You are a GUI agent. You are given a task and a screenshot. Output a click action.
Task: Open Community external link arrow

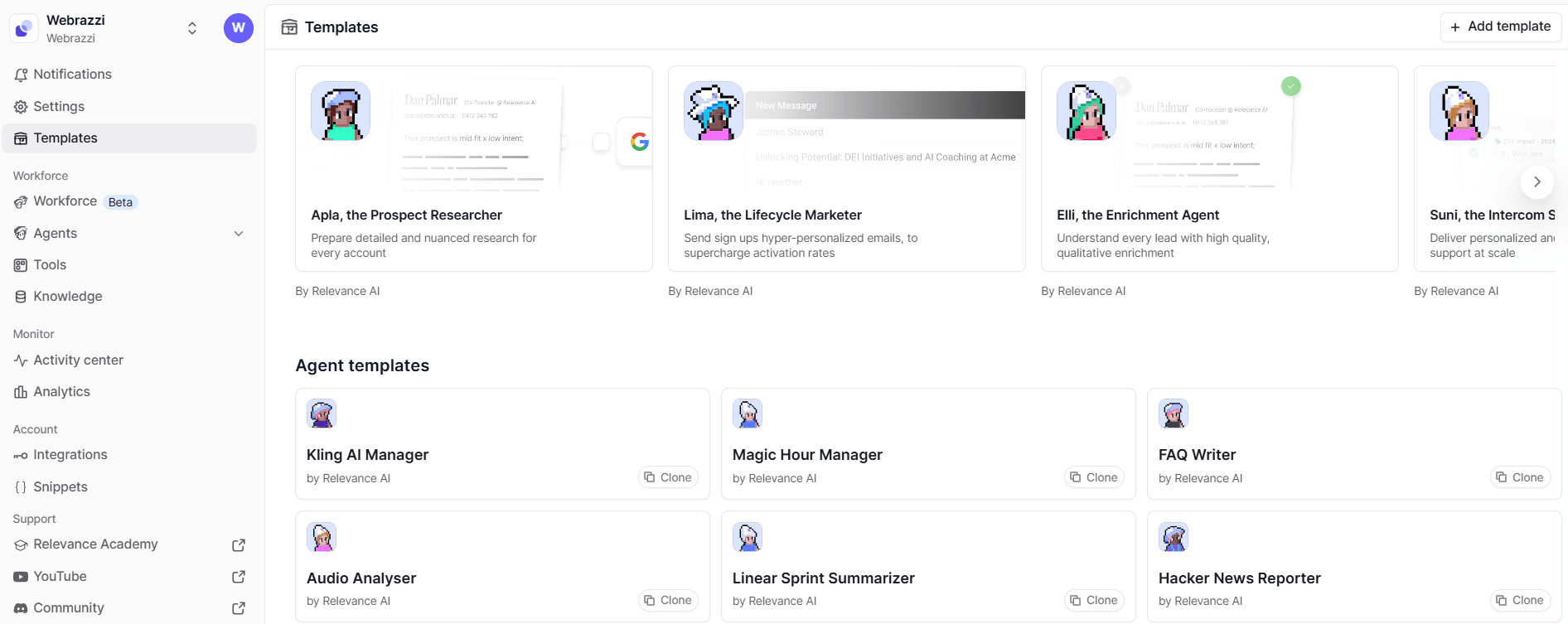click(x=239, y=608)
